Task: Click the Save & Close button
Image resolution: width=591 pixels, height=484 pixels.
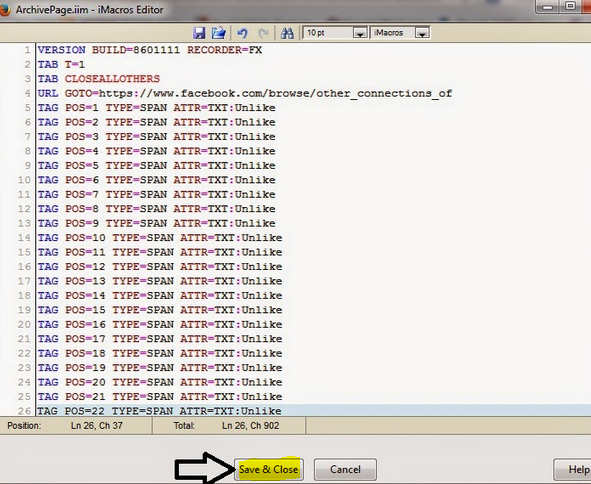Action: (268, 469)
